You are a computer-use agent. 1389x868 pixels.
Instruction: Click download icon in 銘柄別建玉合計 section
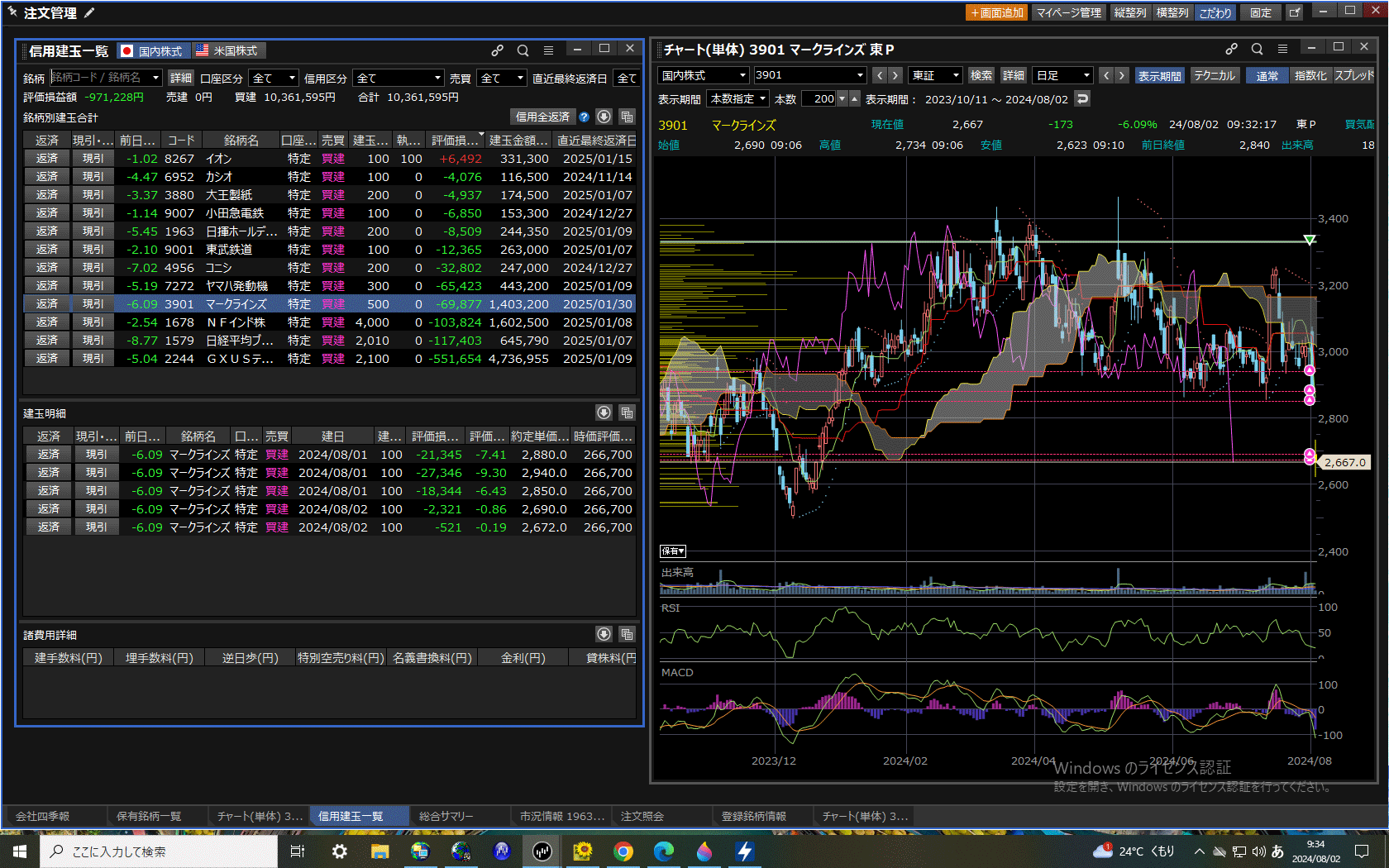[604, 117]
